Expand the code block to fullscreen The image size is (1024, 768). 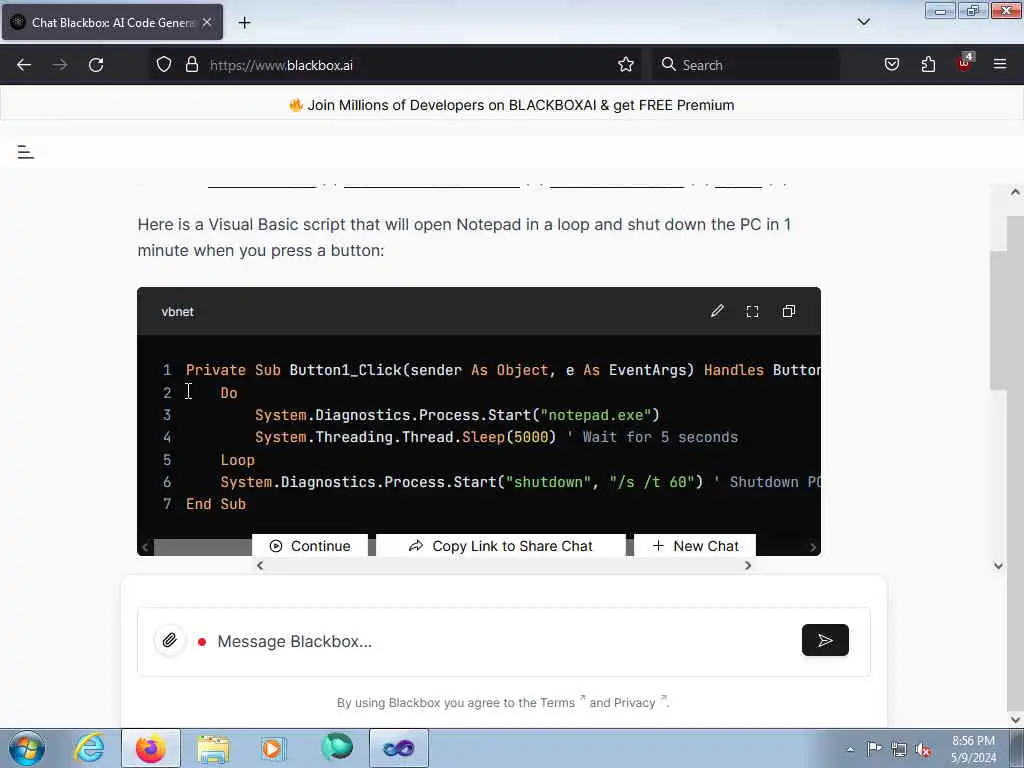coord(752,312)
